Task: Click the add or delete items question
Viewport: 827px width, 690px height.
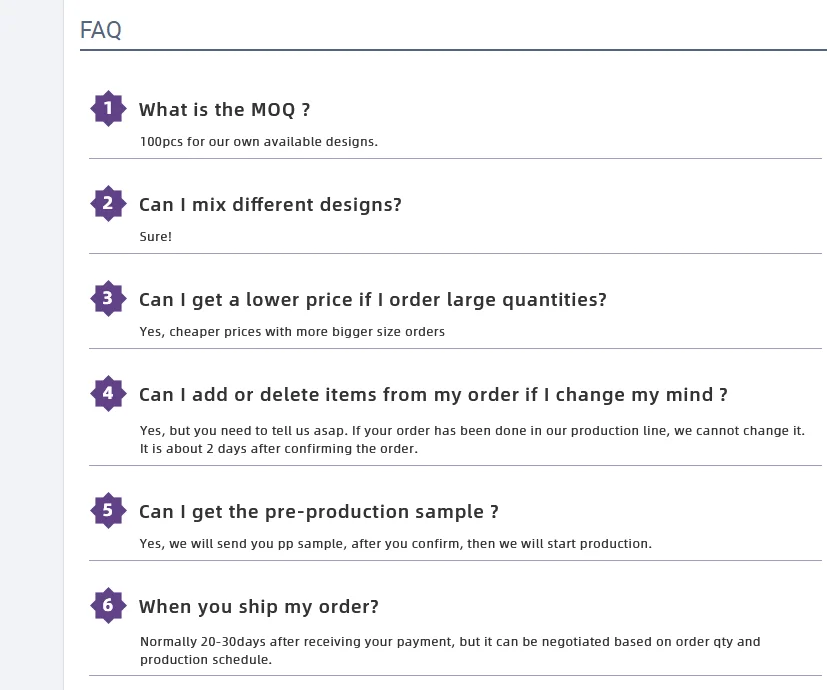Action: (433, 395)
